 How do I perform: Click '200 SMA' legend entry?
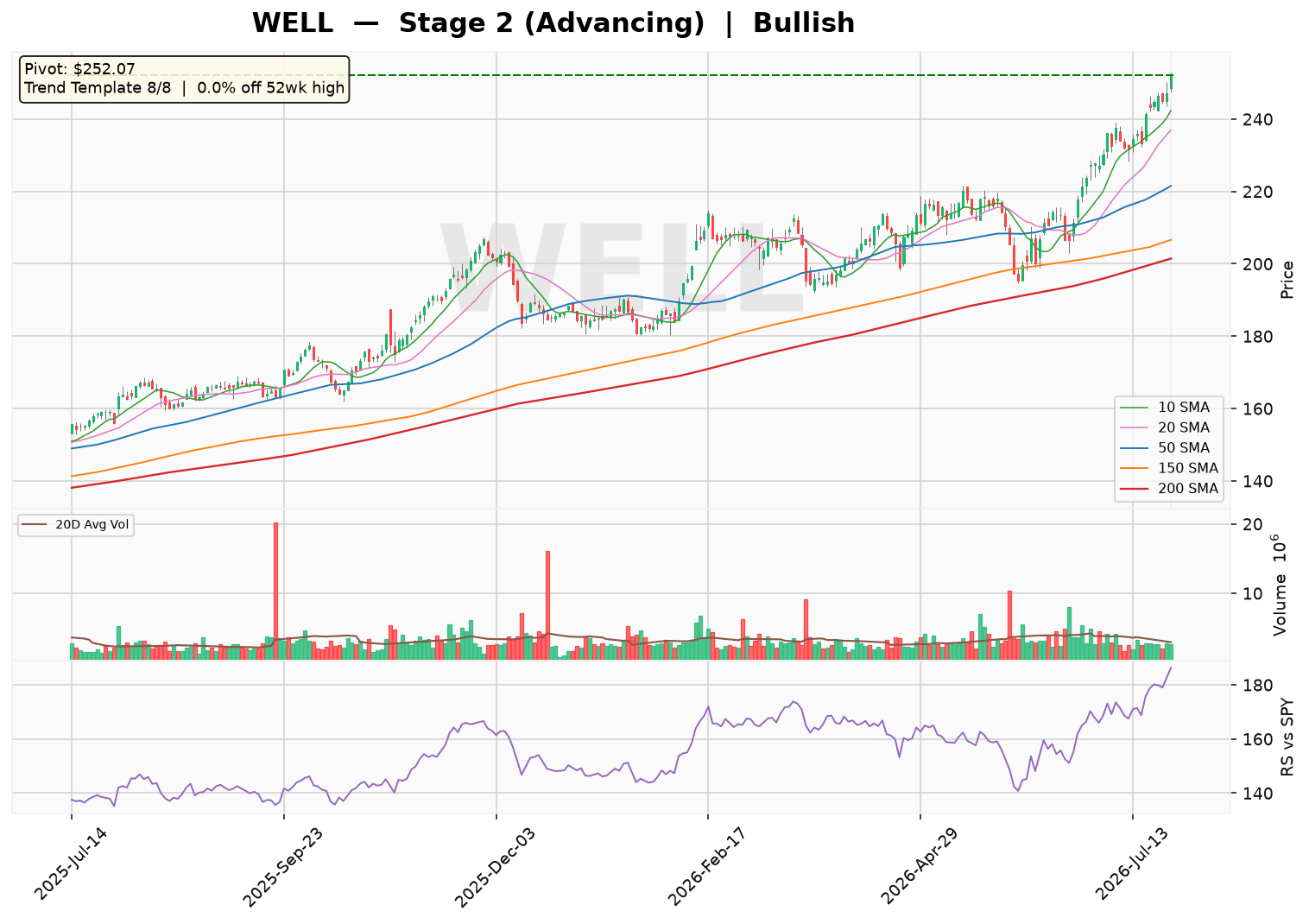click(1168, 489)
